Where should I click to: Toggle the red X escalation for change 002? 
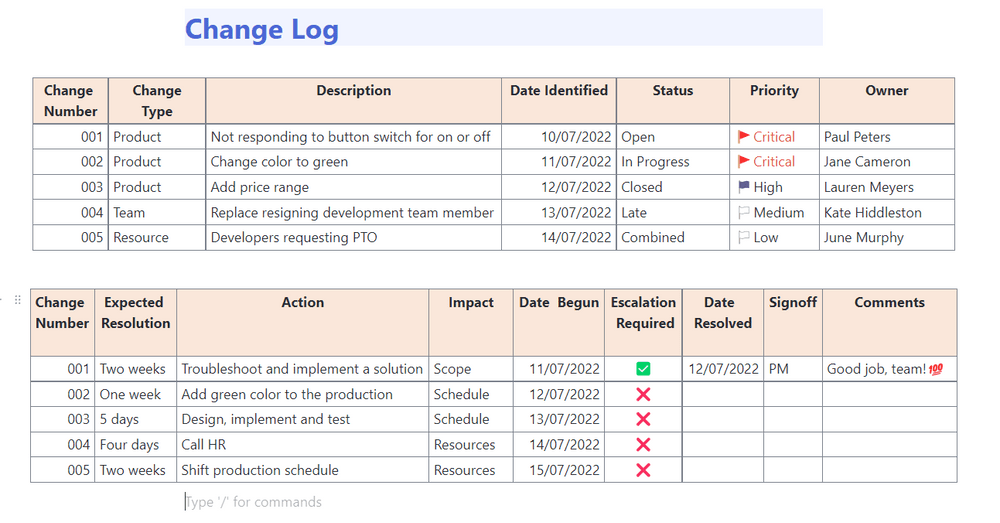point(643,395)
